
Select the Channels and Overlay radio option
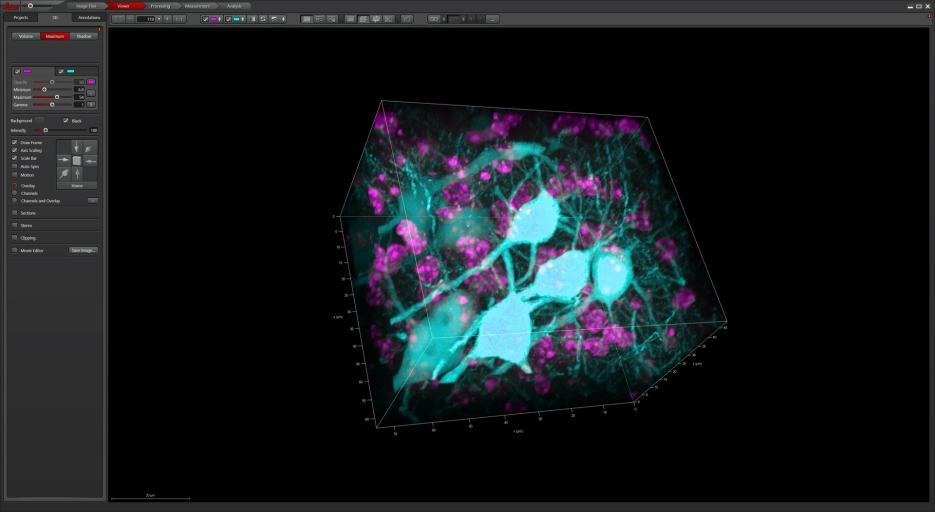(x=14, y=201)
